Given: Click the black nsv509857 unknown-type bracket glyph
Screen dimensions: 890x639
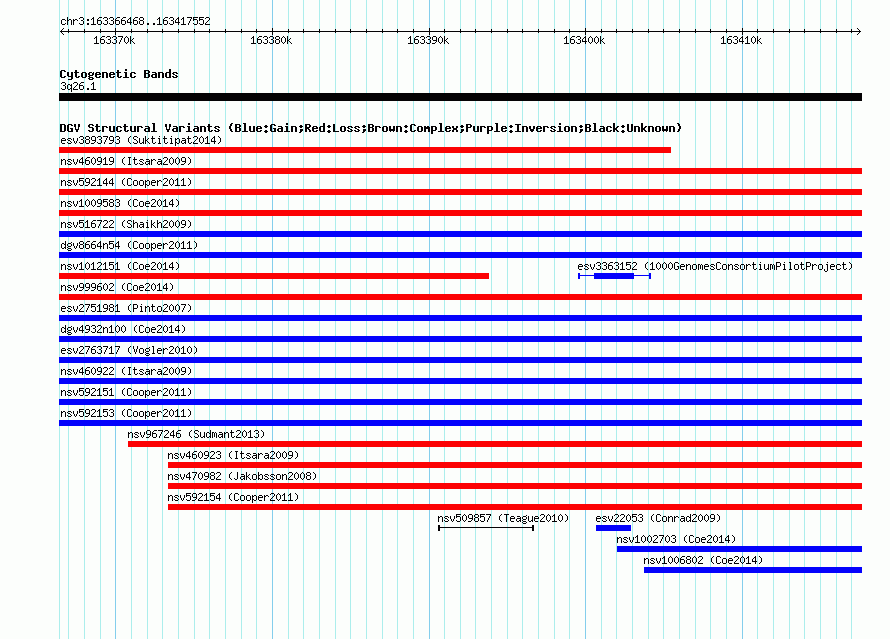Looking at the screenshot, I should click(486, 528).
